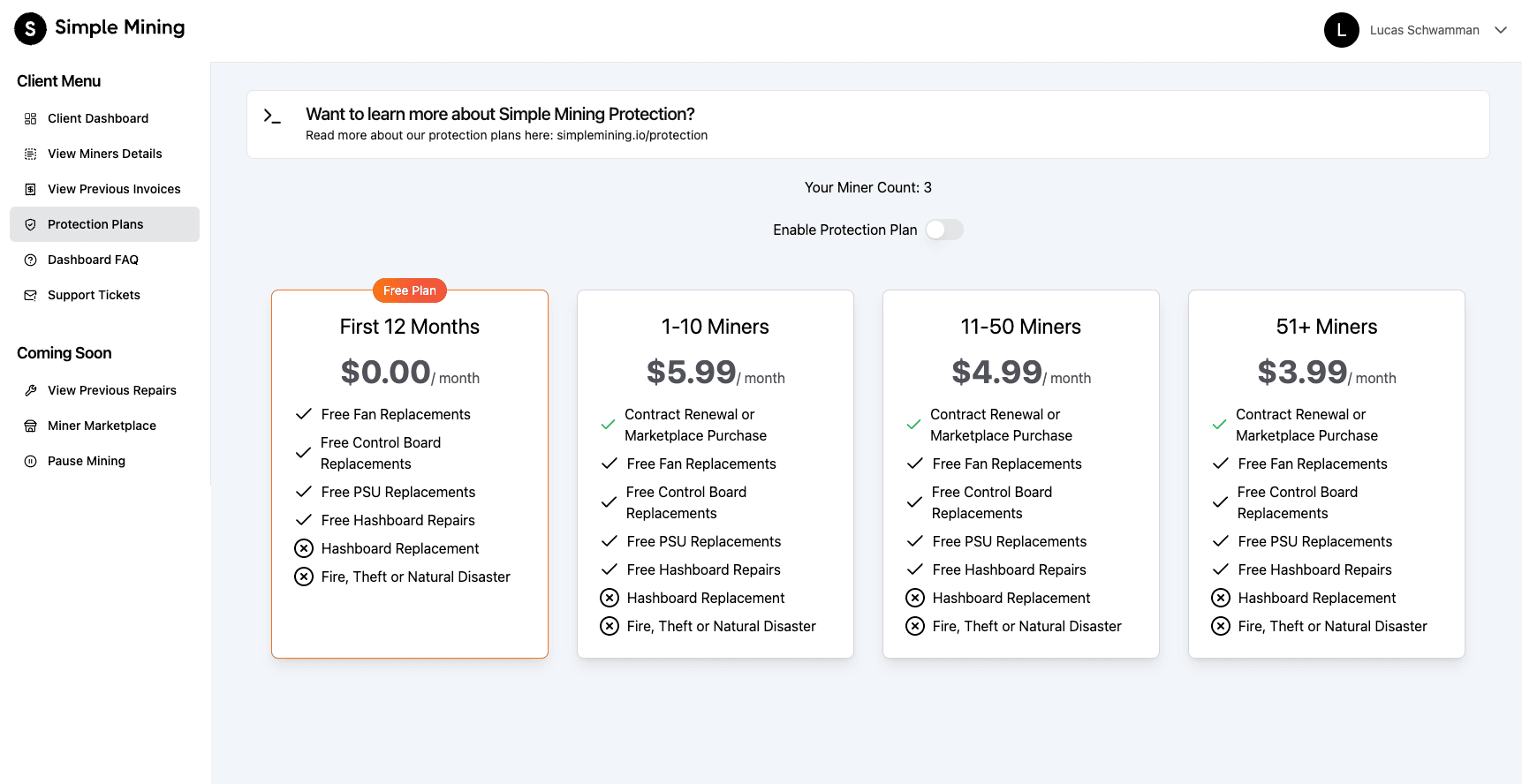Select Protection Plans menu item
1522x784 pixels.
pos(104,224)
